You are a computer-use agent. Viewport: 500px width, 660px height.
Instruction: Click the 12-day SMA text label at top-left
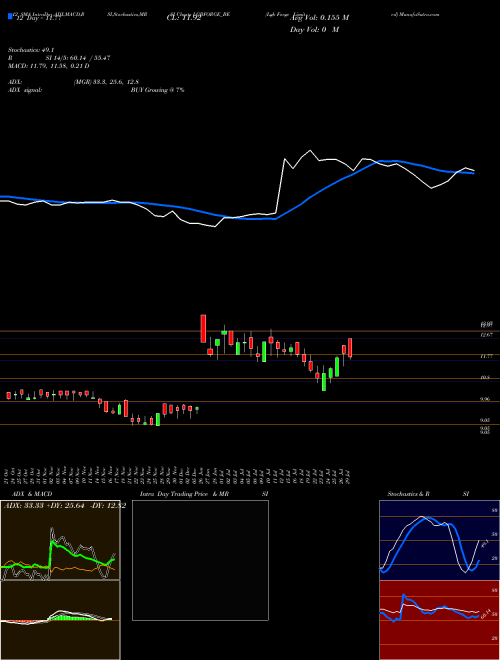38,18
